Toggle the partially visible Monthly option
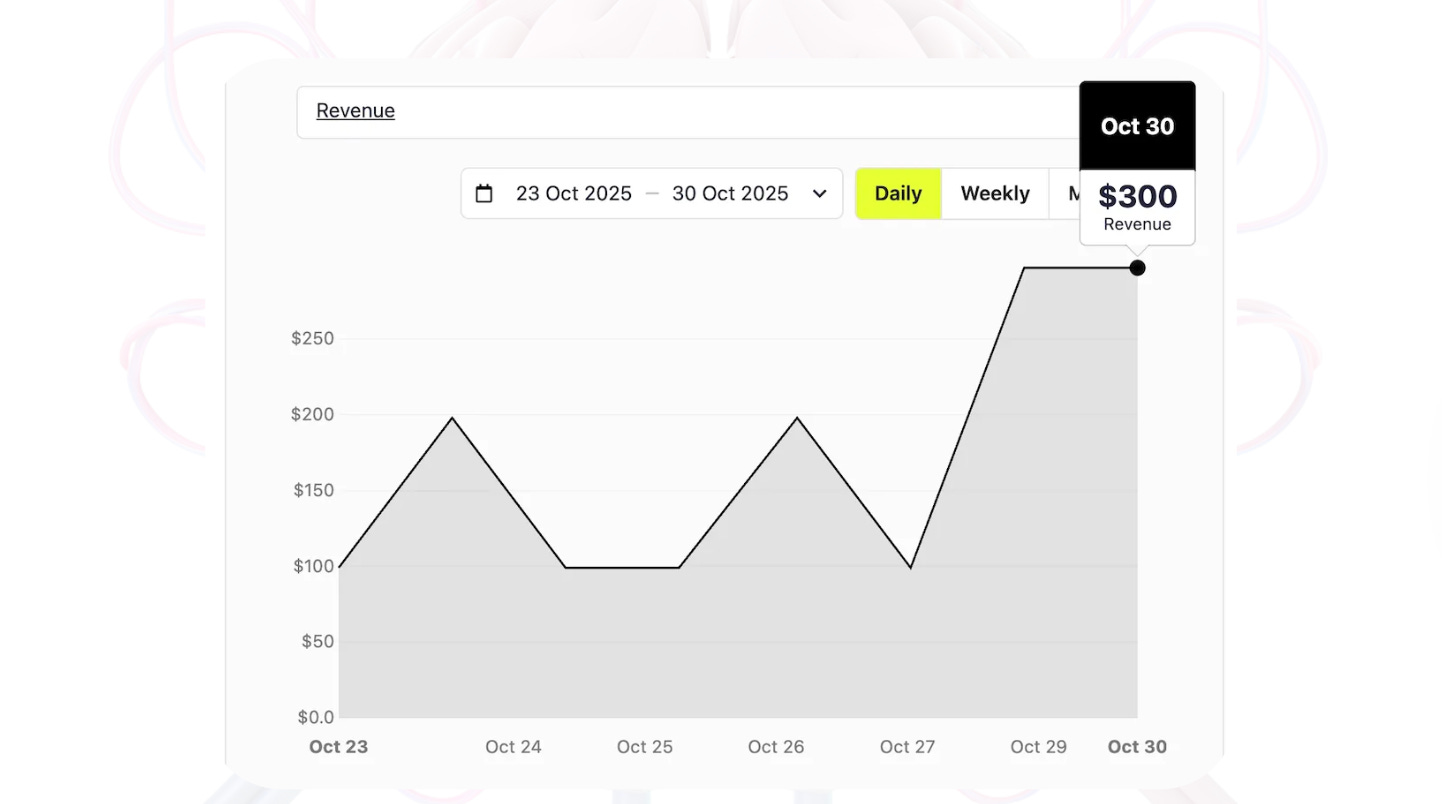Screen dimensions: 1442x804 click(x=1072, y=193)
